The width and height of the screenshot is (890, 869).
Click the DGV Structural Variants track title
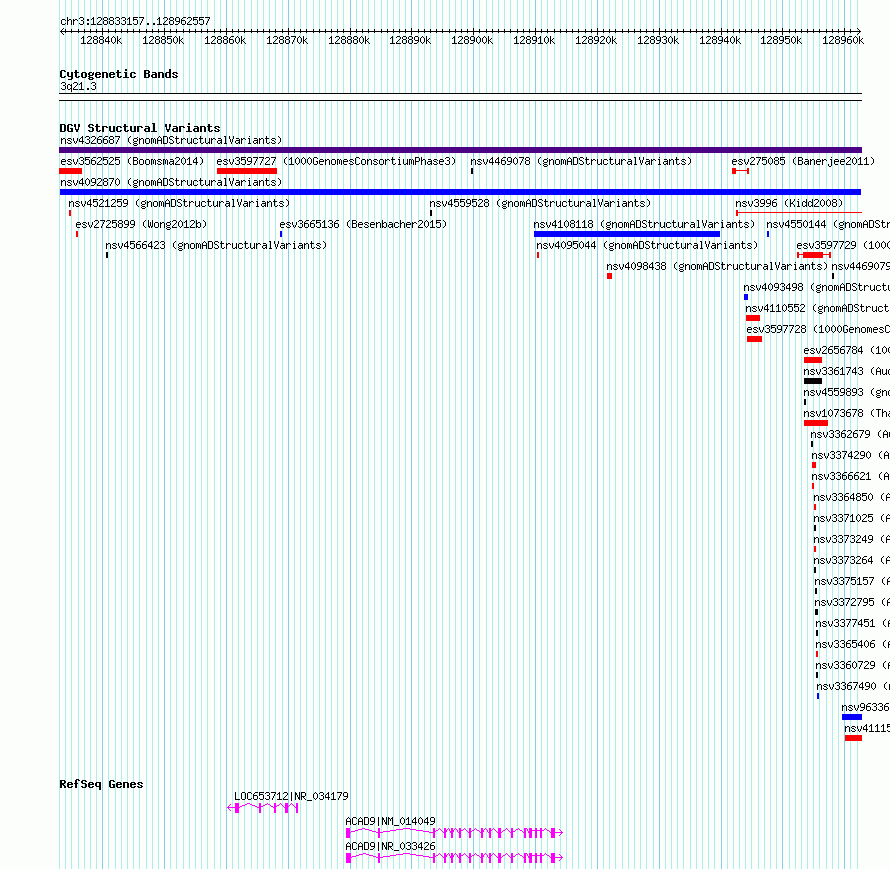[x=140, y=128]
